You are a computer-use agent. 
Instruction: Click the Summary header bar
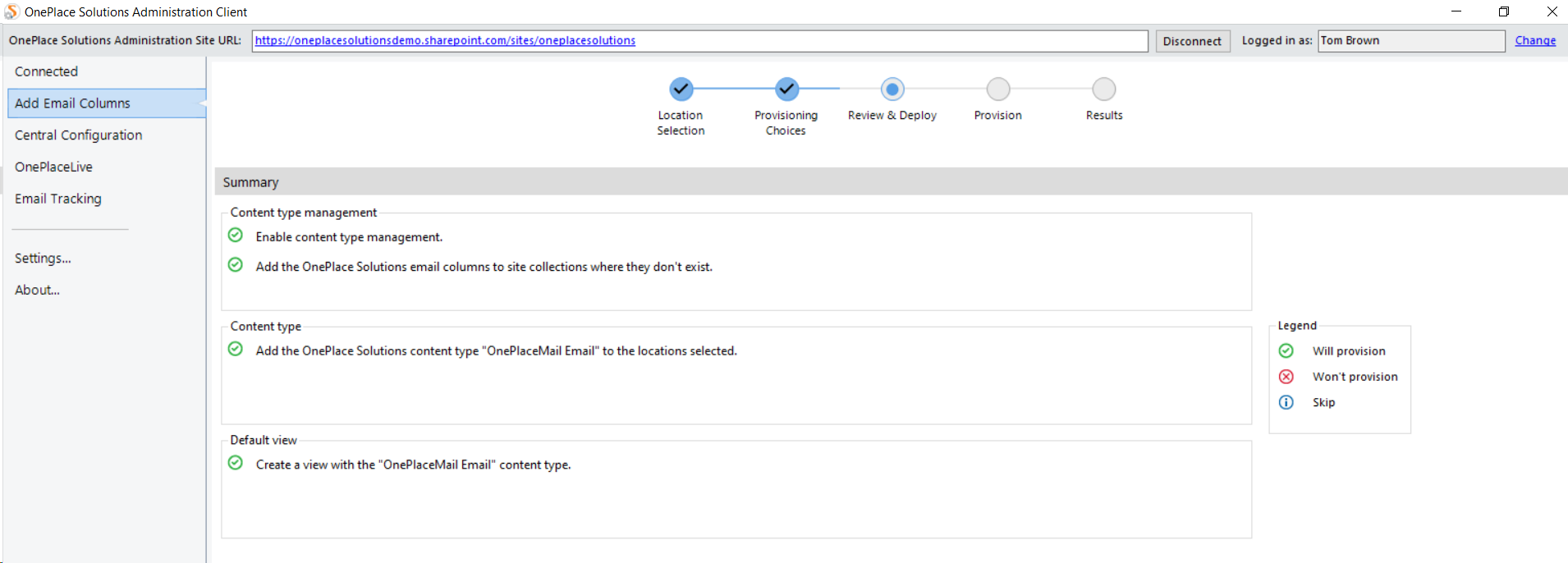pyautogui.click(x=892, y=181)
